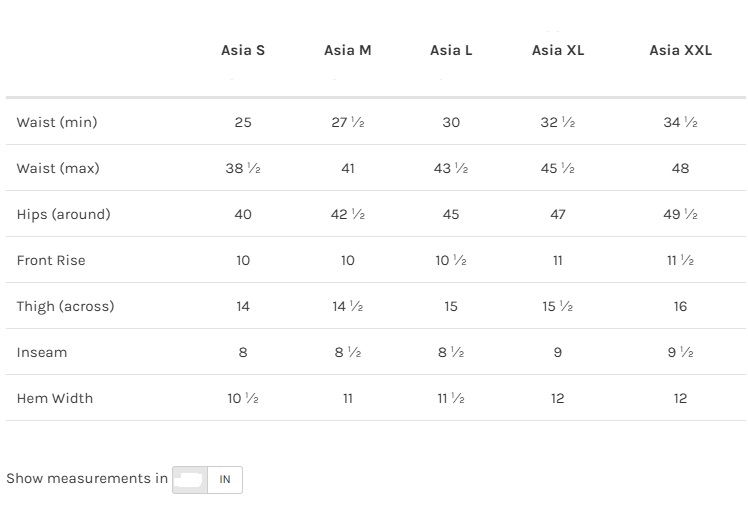748x522 pixels.
Task: Switch to the blank left unit option
Action: [x=189, y=480]
